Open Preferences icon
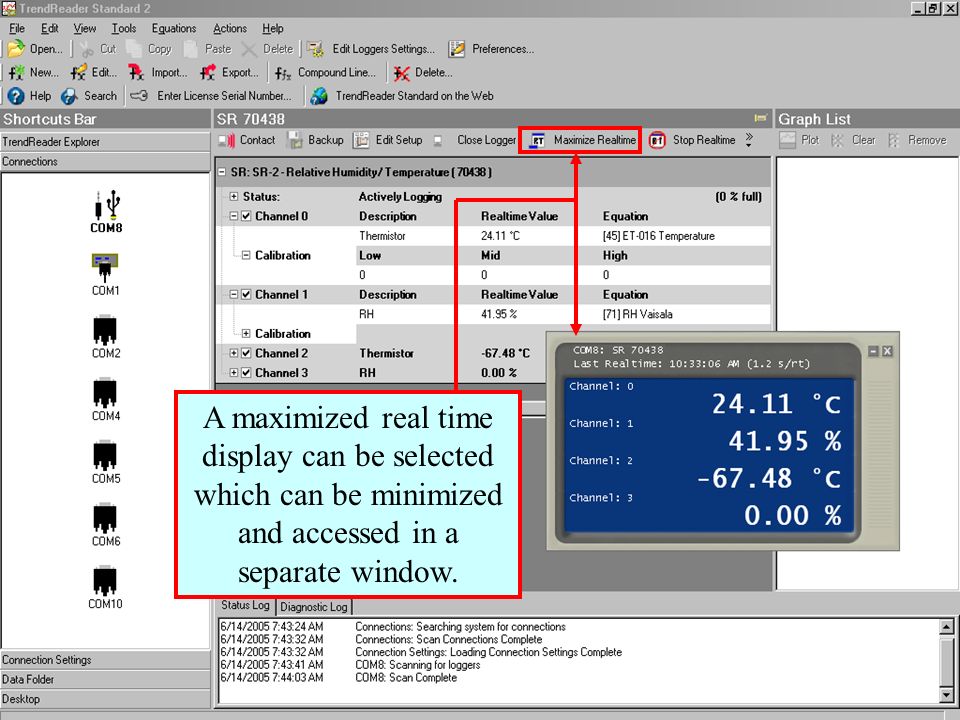The width and height of the screenshot is (960, 720). pyautogui.click(x=457, y=49)
